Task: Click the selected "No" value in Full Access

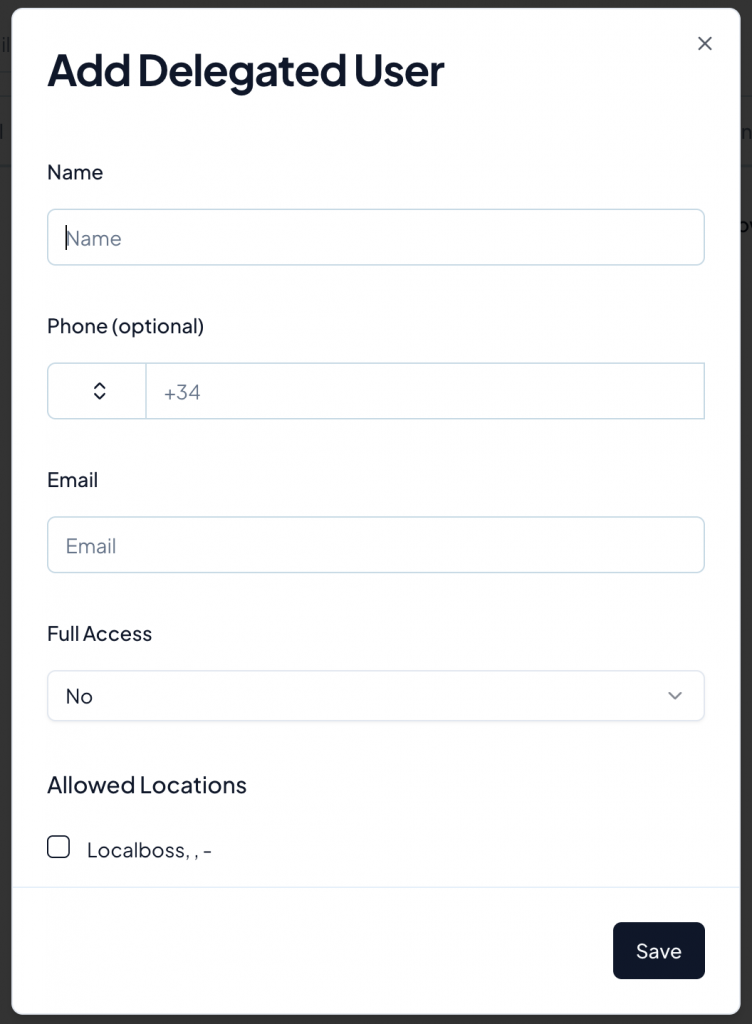Action: point(79,697)
